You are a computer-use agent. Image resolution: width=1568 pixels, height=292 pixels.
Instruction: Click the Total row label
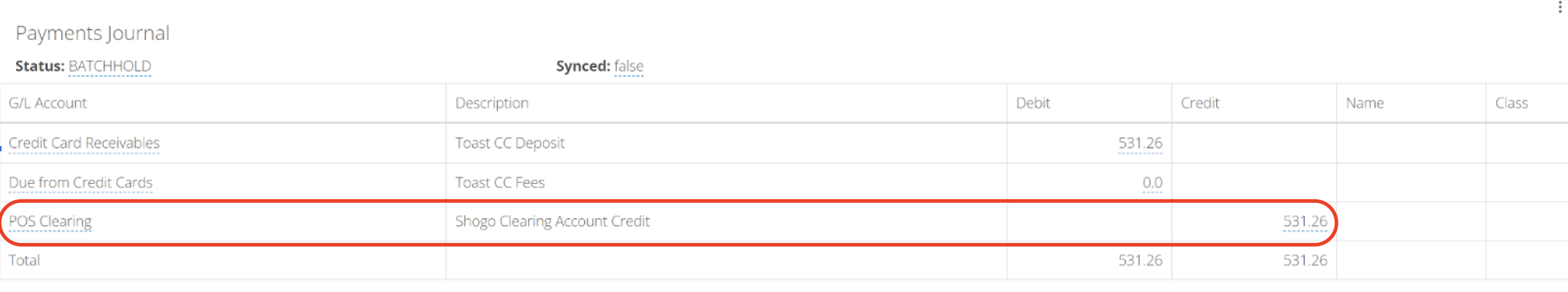(x=25, y=260)
